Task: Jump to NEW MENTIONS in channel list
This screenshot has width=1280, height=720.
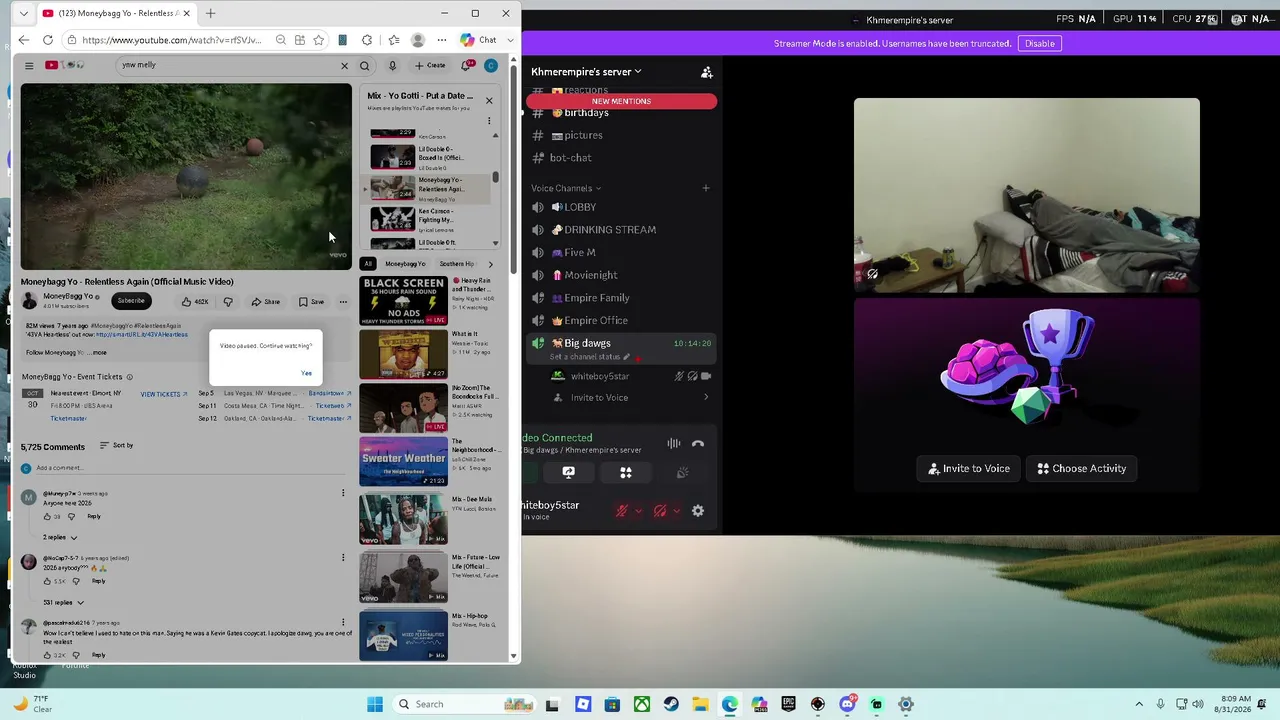Action: point(621,101)
